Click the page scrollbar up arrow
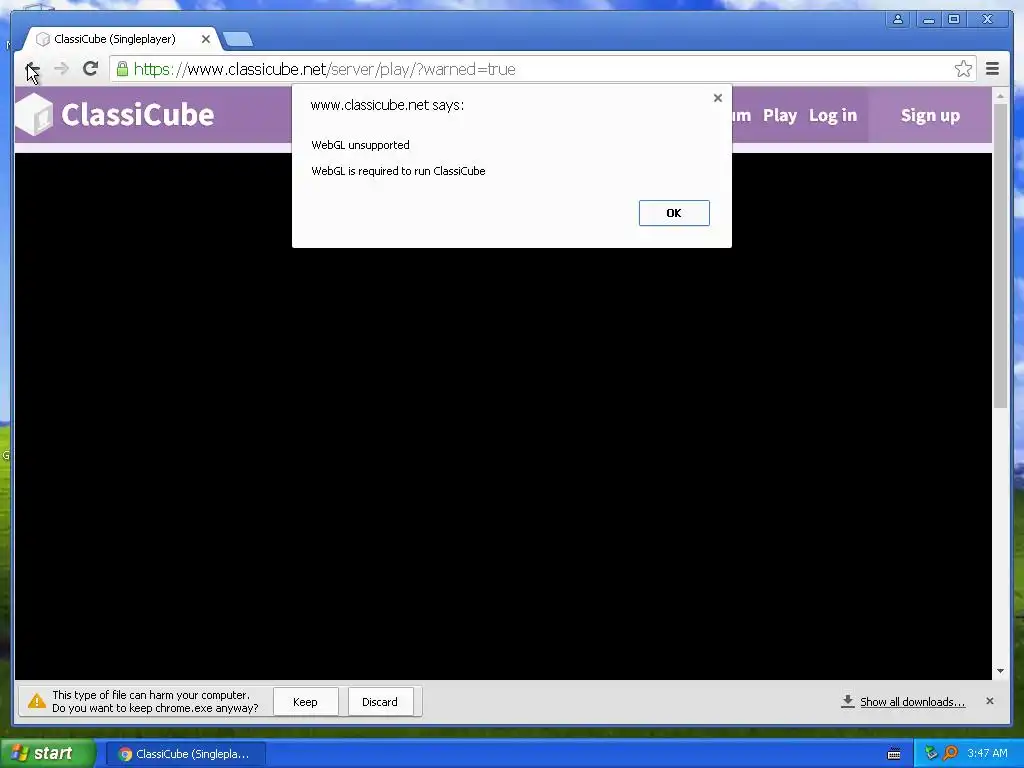The height and width of the screenshot is (768, 1024). click(1000, 96)
